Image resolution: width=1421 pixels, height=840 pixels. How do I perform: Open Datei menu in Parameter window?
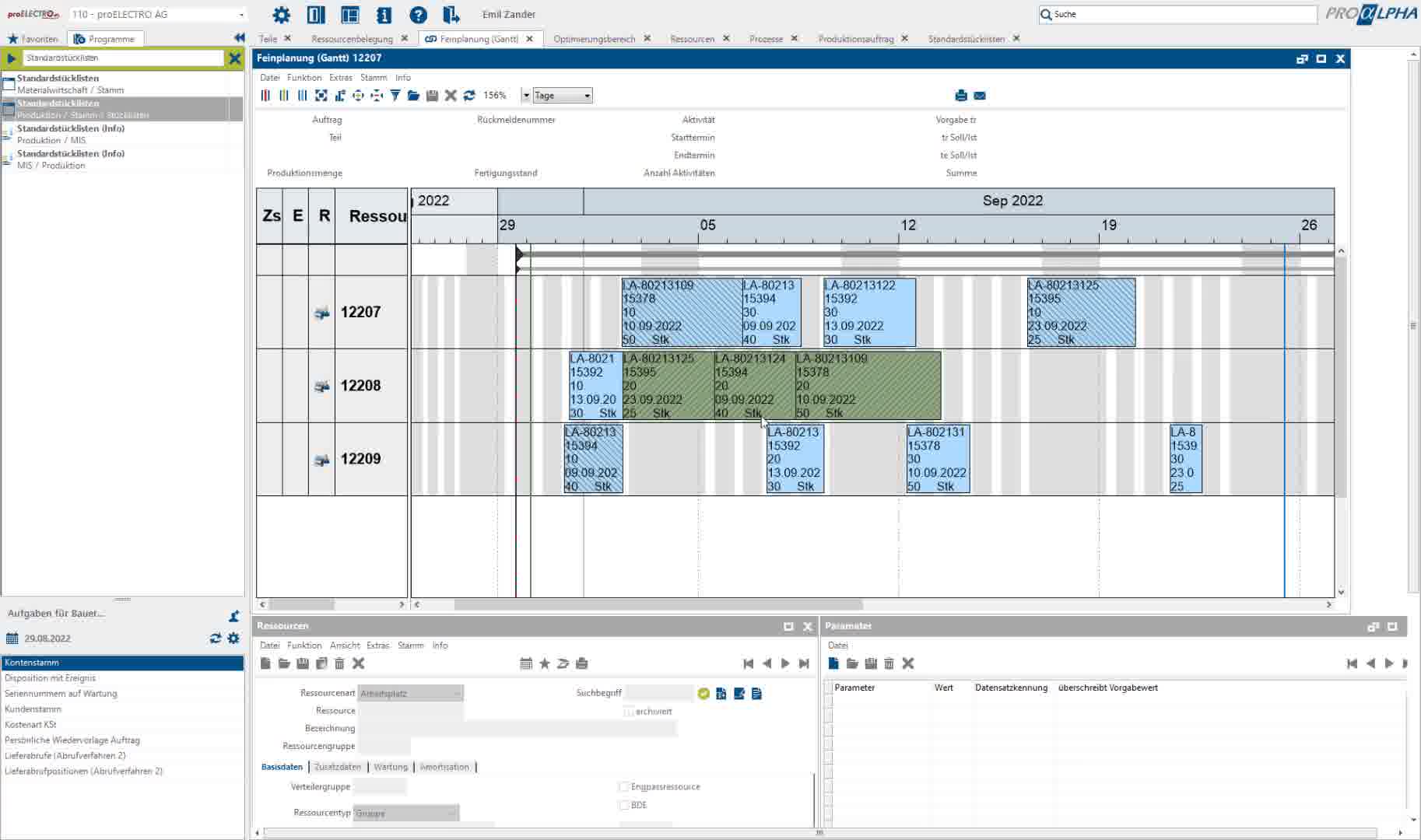pos(838,646)
